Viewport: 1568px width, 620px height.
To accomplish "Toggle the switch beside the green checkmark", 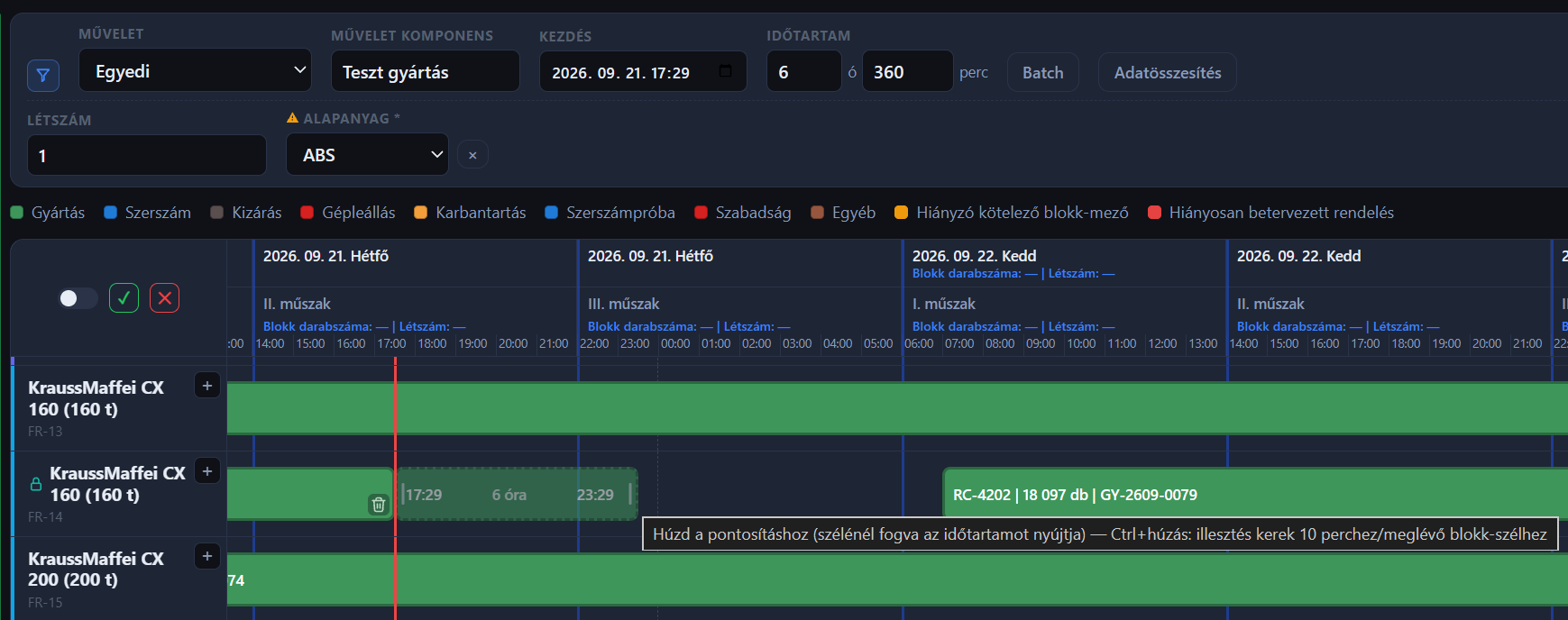I will pos(78,298).
